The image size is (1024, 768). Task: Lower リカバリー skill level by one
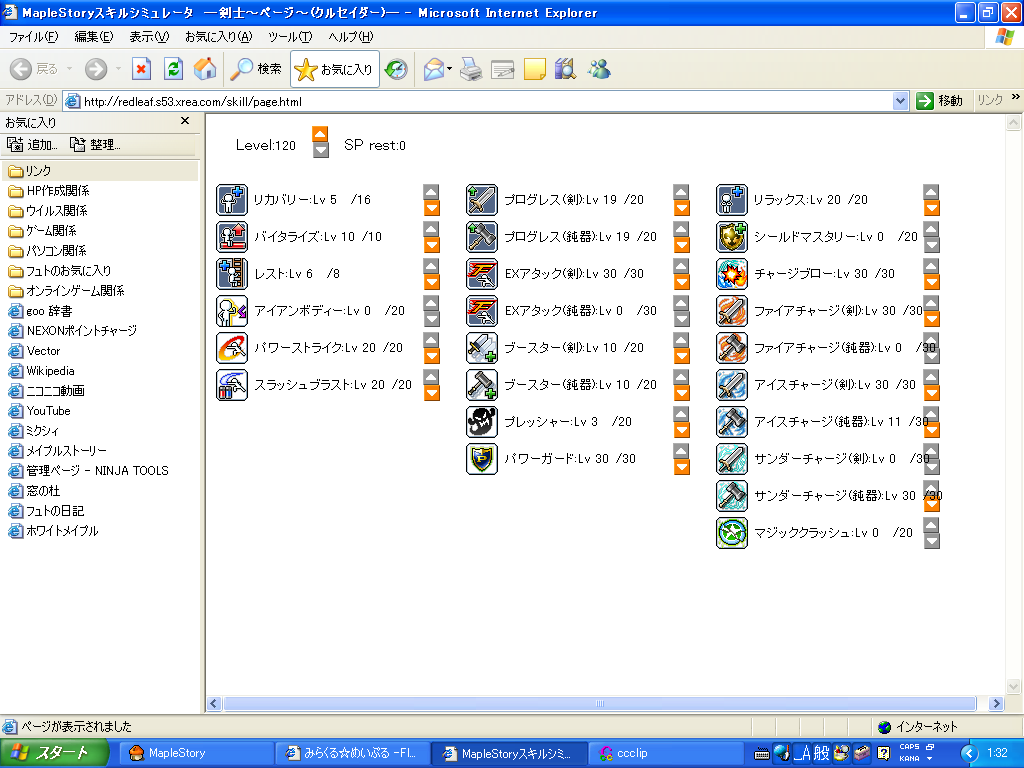(431, 208)
